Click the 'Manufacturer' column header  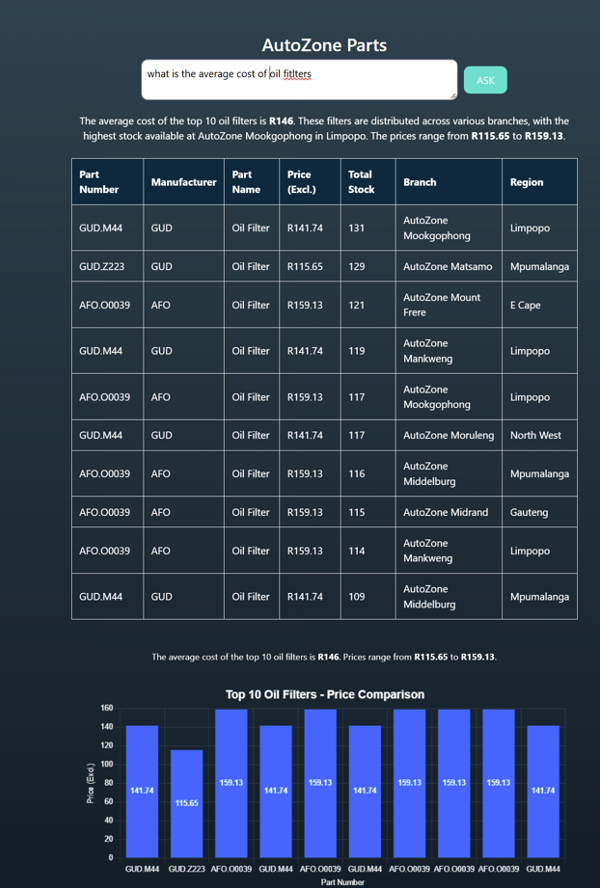[184, 182]
